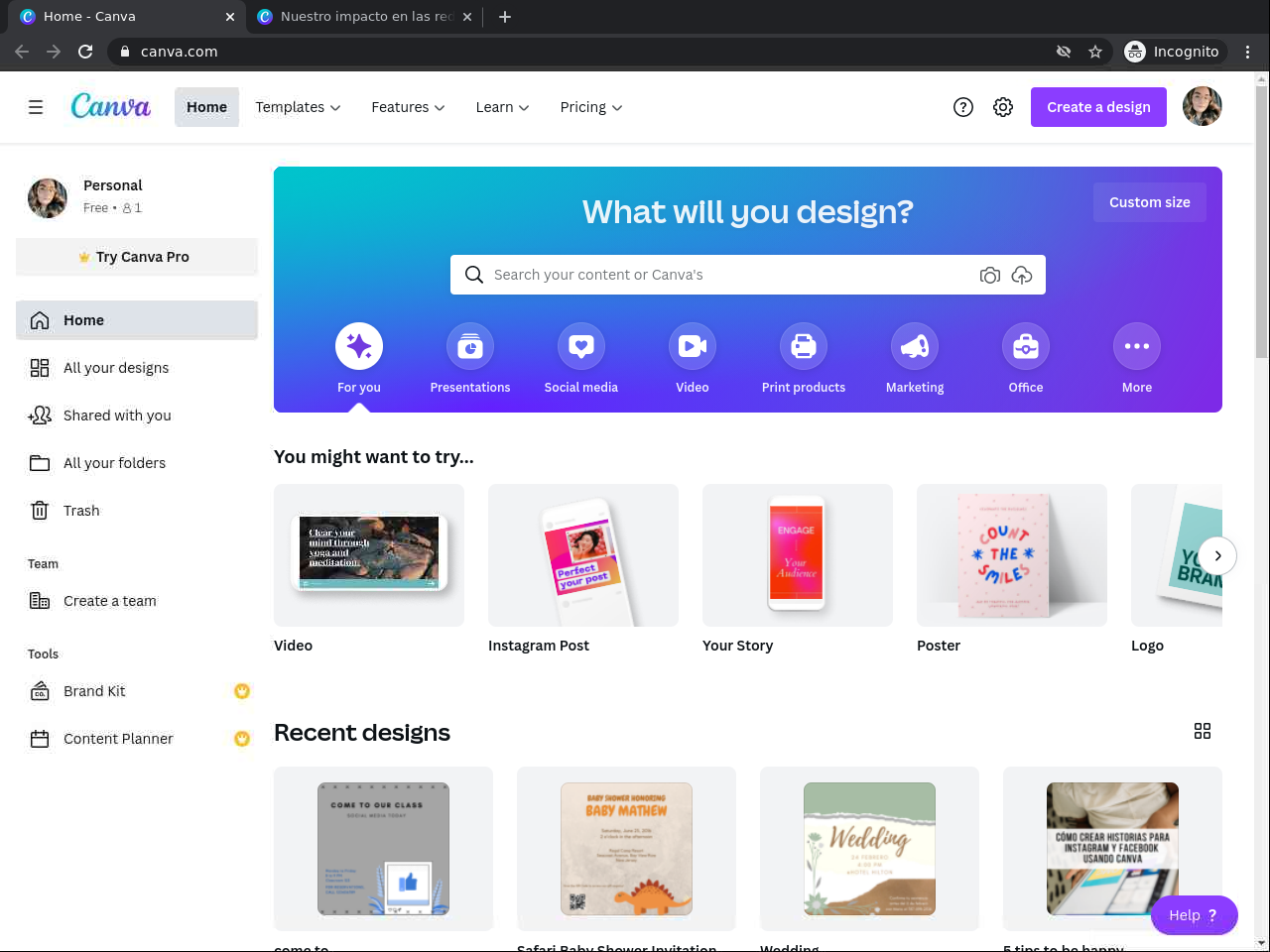Viewport: 1270px width, 952px height.
Task: Select the Marketing megaphone icon
Action: [915, 346]
